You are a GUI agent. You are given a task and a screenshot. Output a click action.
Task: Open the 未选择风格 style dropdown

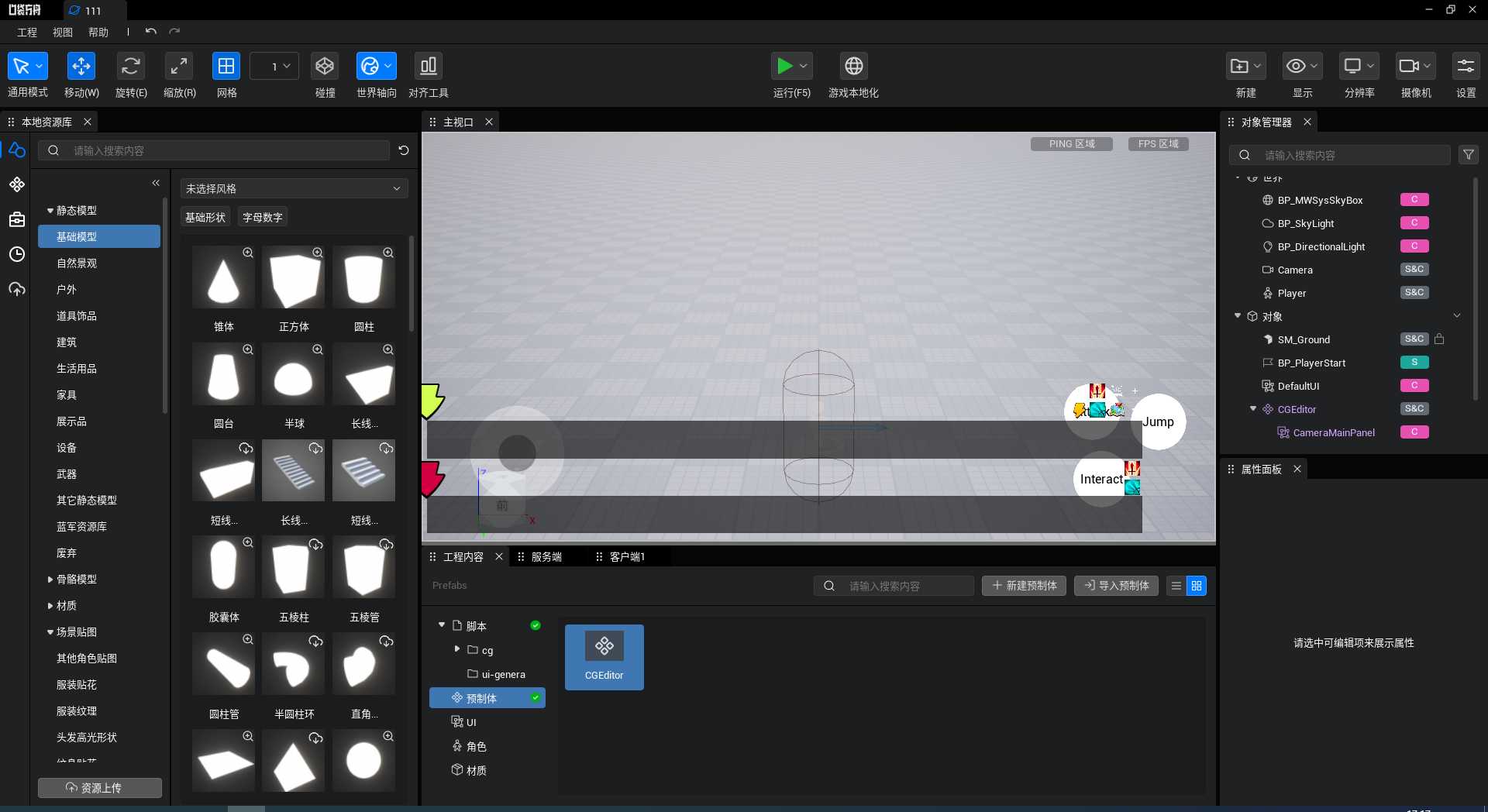[294, 188]
